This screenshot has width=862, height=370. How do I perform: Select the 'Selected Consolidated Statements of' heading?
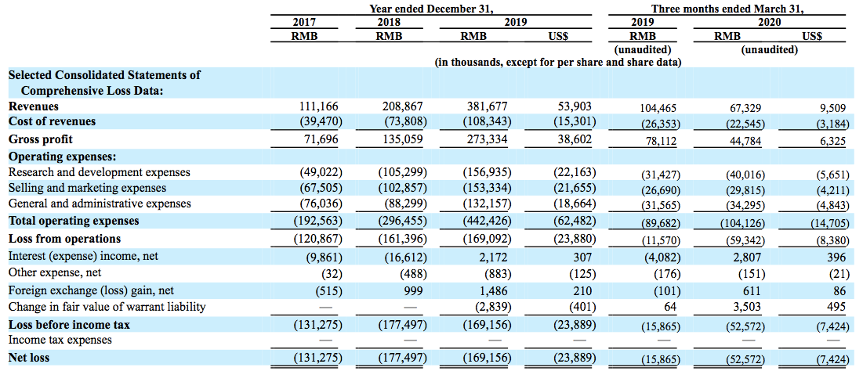tap(104, 75)
